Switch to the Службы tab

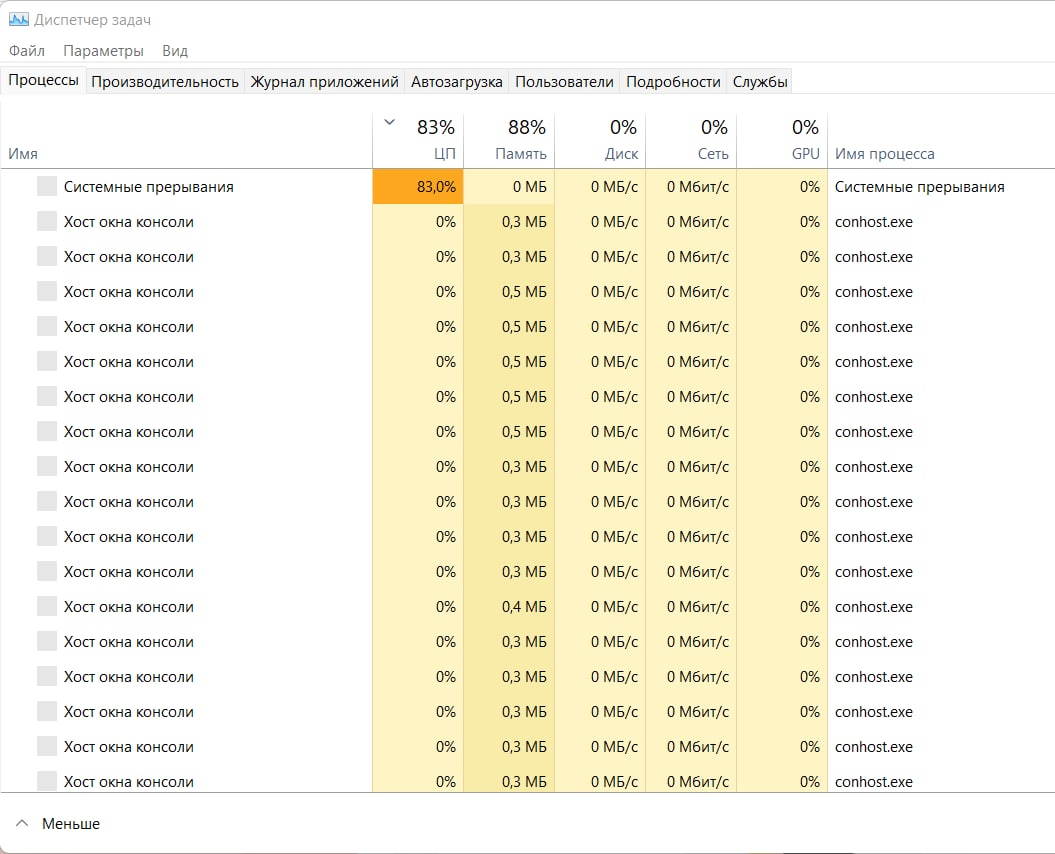pos(760,82)
